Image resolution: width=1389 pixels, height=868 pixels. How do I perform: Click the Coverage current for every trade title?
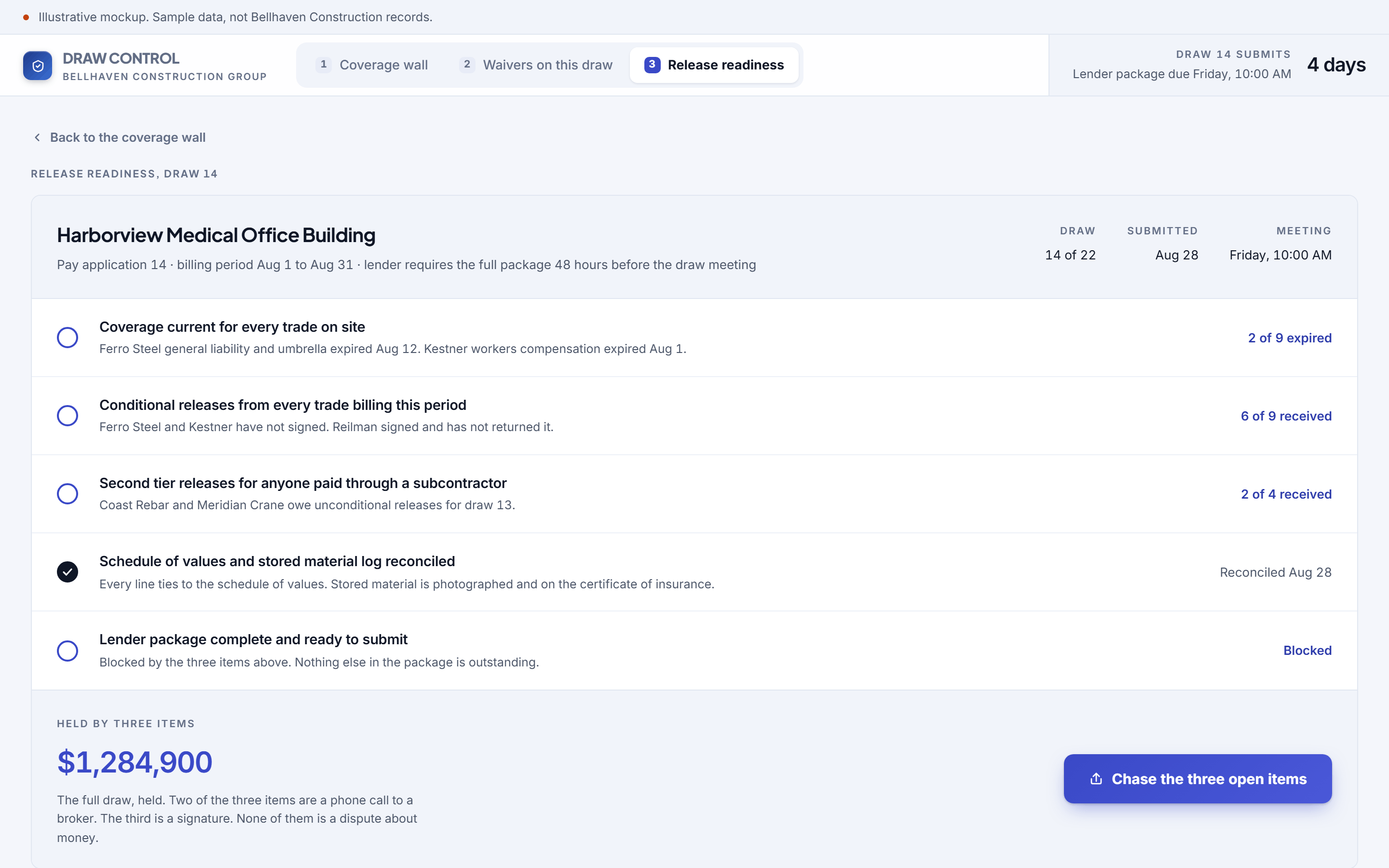coord(232,326)
